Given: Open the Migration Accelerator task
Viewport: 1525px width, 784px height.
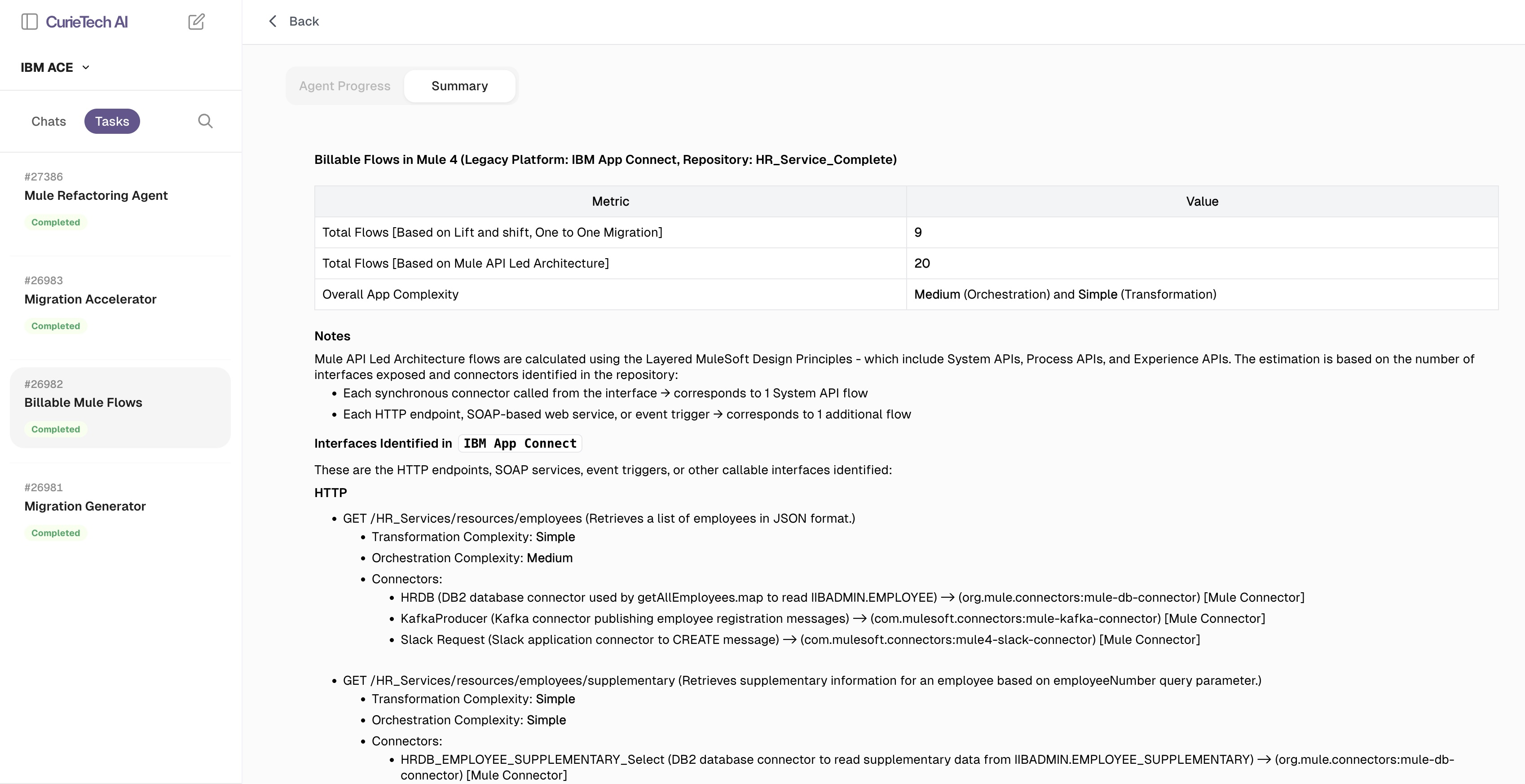Looking at the screenshot, I should (90, 299).
